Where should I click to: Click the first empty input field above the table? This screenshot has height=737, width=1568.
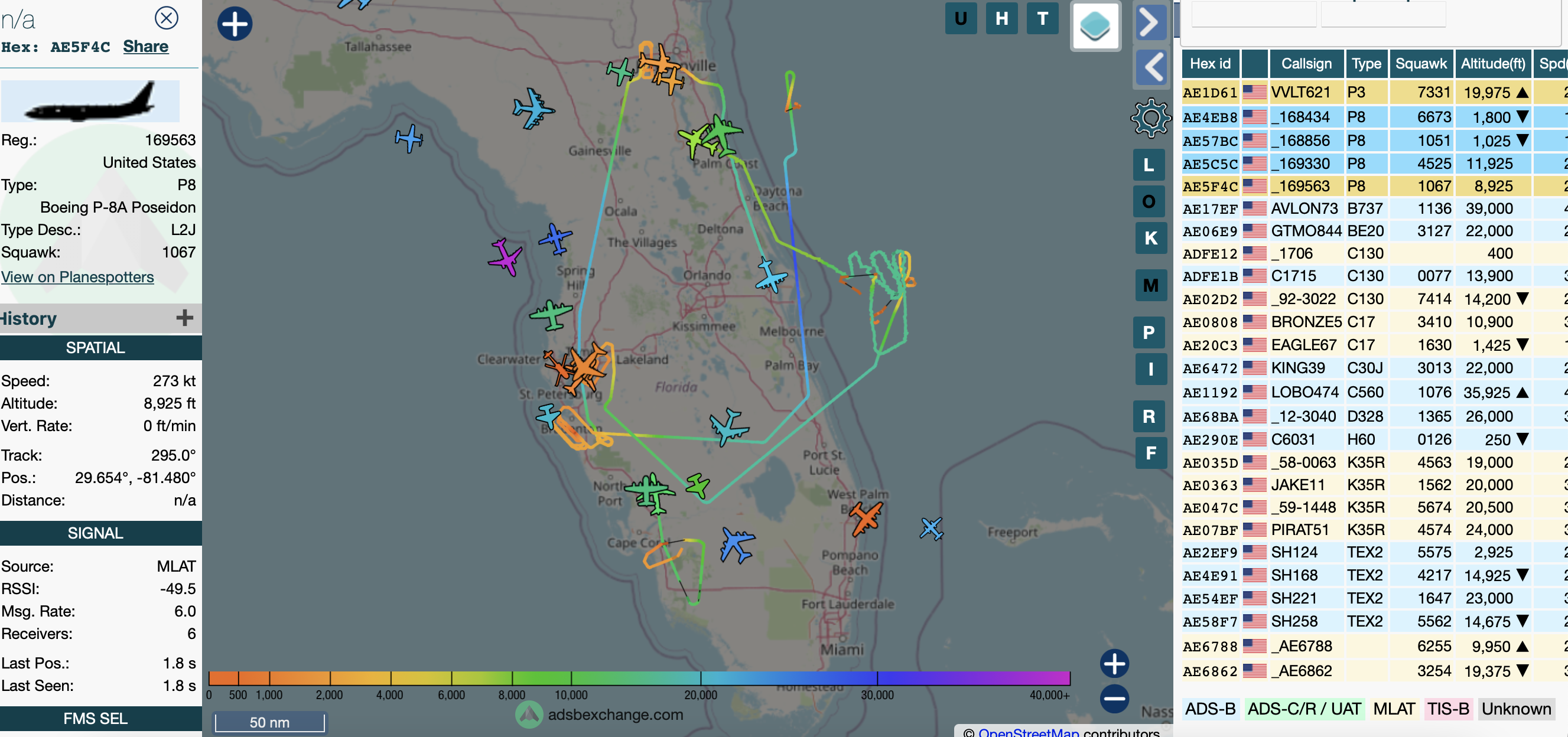click(1254, 14)
